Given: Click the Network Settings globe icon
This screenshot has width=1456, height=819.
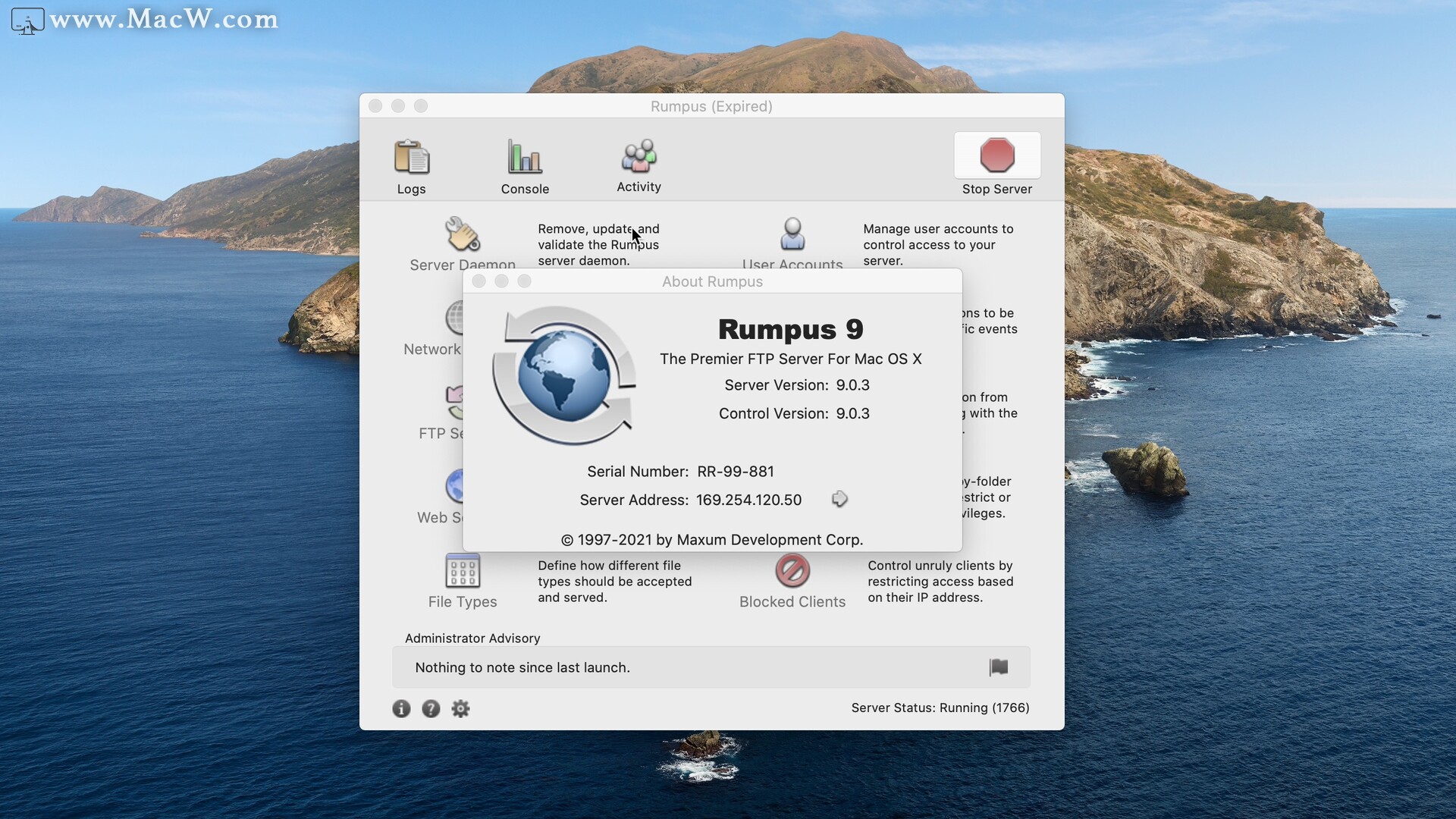Looking at the screenshot, I should (x=454, y=318).
